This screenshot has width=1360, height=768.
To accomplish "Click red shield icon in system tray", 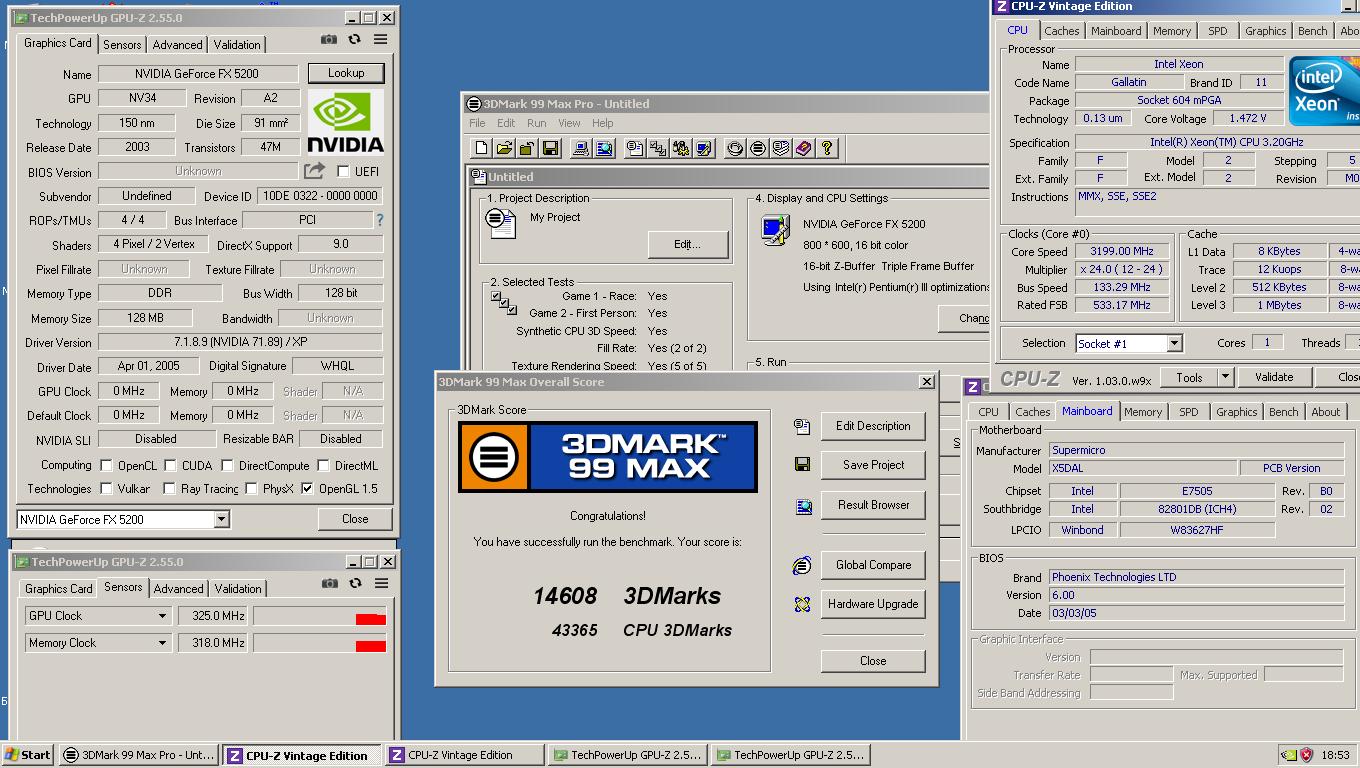I will pos(1306,755).
